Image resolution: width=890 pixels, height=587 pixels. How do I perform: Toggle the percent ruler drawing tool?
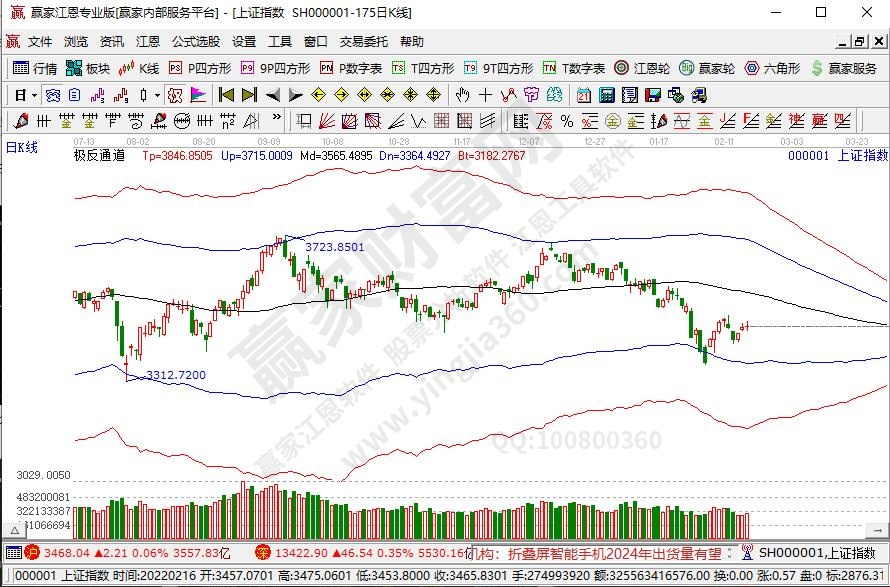(567, 121)
